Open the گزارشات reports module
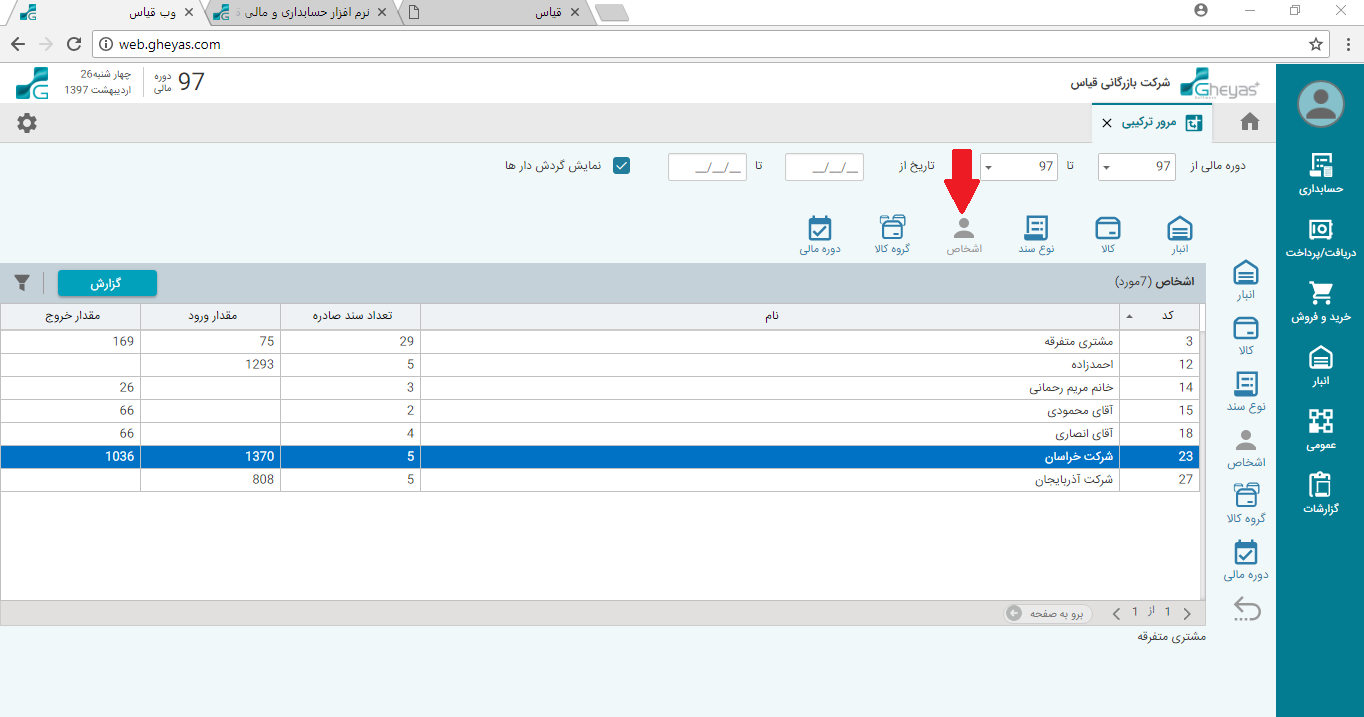Image resolution: width=1364 pixels, height=717 pixels. [x=1321, y=492]
